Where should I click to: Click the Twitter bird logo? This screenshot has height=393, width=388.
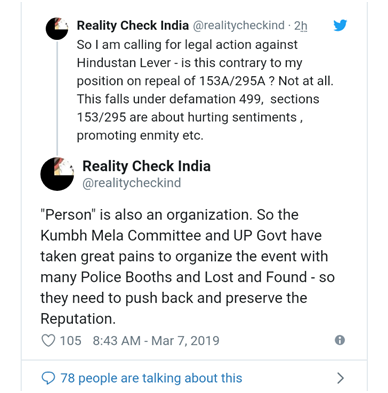pos(340,25)
